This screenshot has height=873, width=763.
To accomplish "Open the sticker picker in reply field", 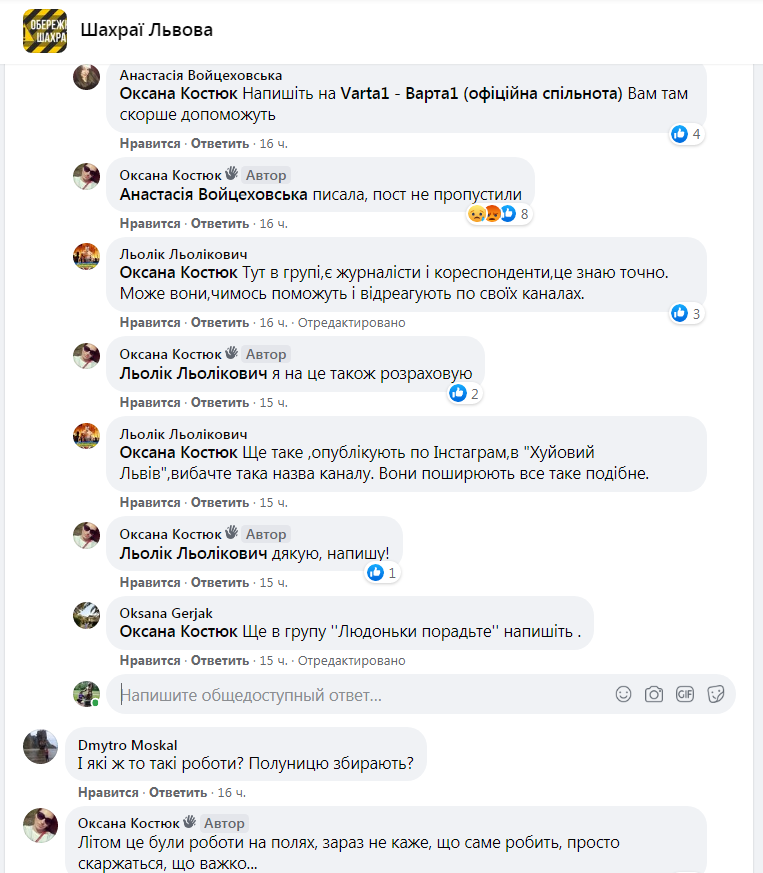I will 715,694.
